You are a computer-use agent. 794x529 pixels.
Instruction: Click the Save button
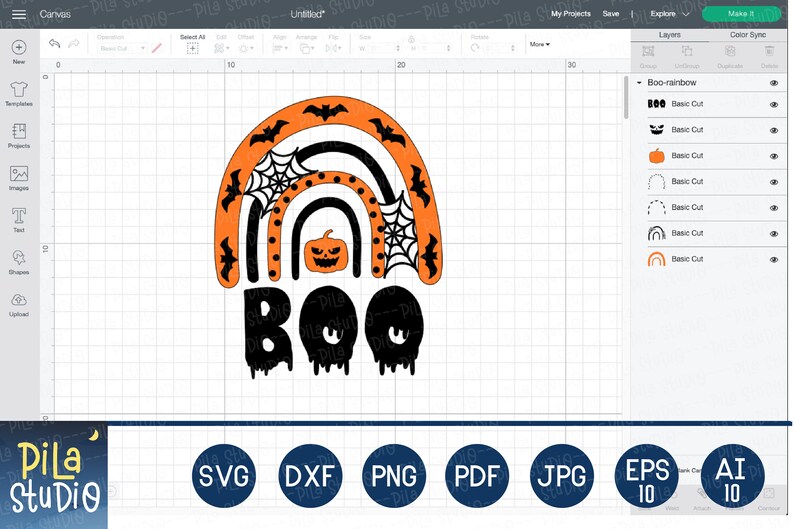[611, 14]
